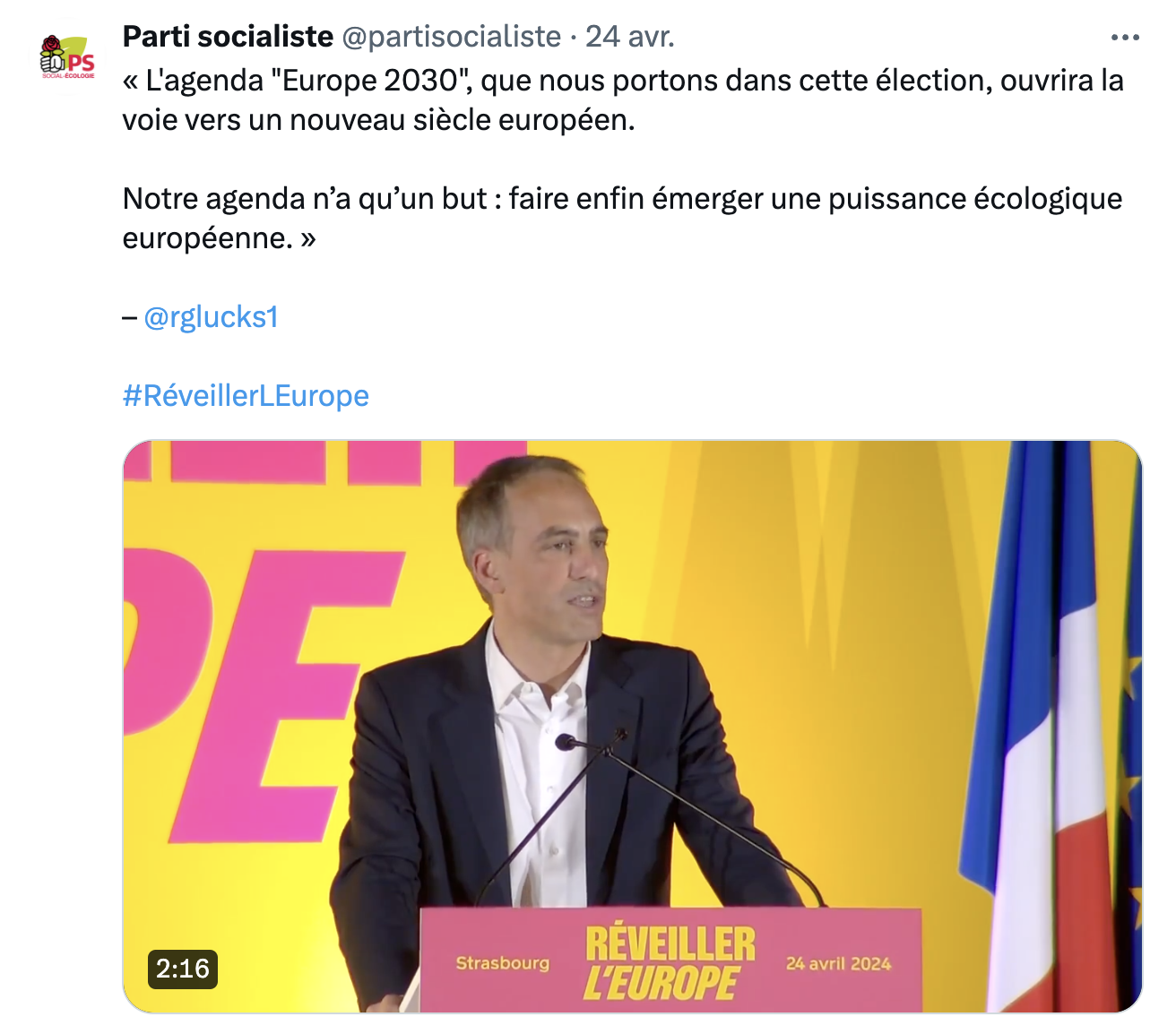Open the Parti socialiste display name profile
Screen dimensions: 1176x1034
point(228,37)
